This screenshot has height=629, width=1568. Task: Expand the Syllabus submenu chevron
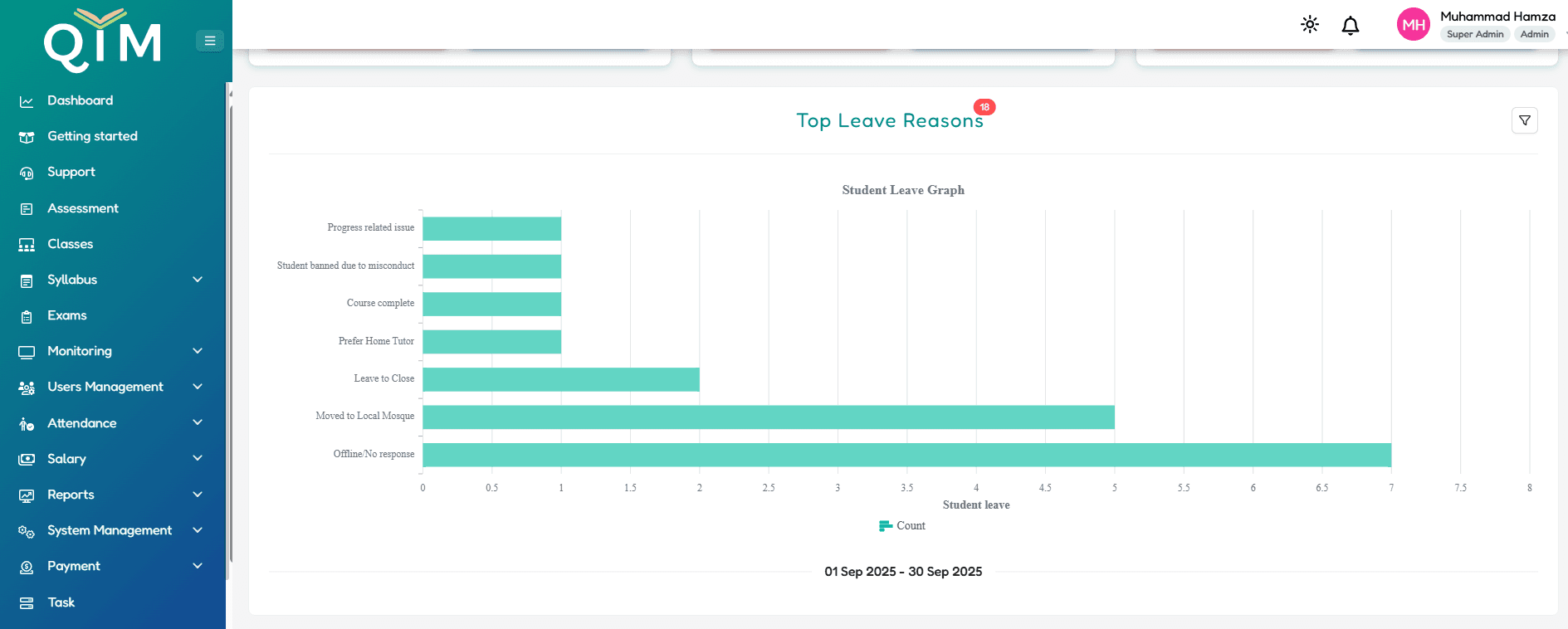pos(198,280)
